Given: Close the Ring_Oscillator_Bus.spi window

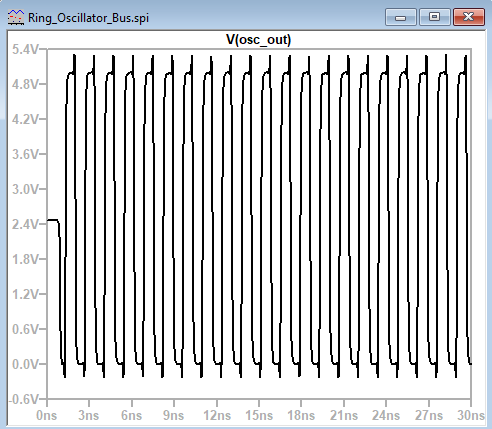Looking at the screenshot, I should point(469,17).
